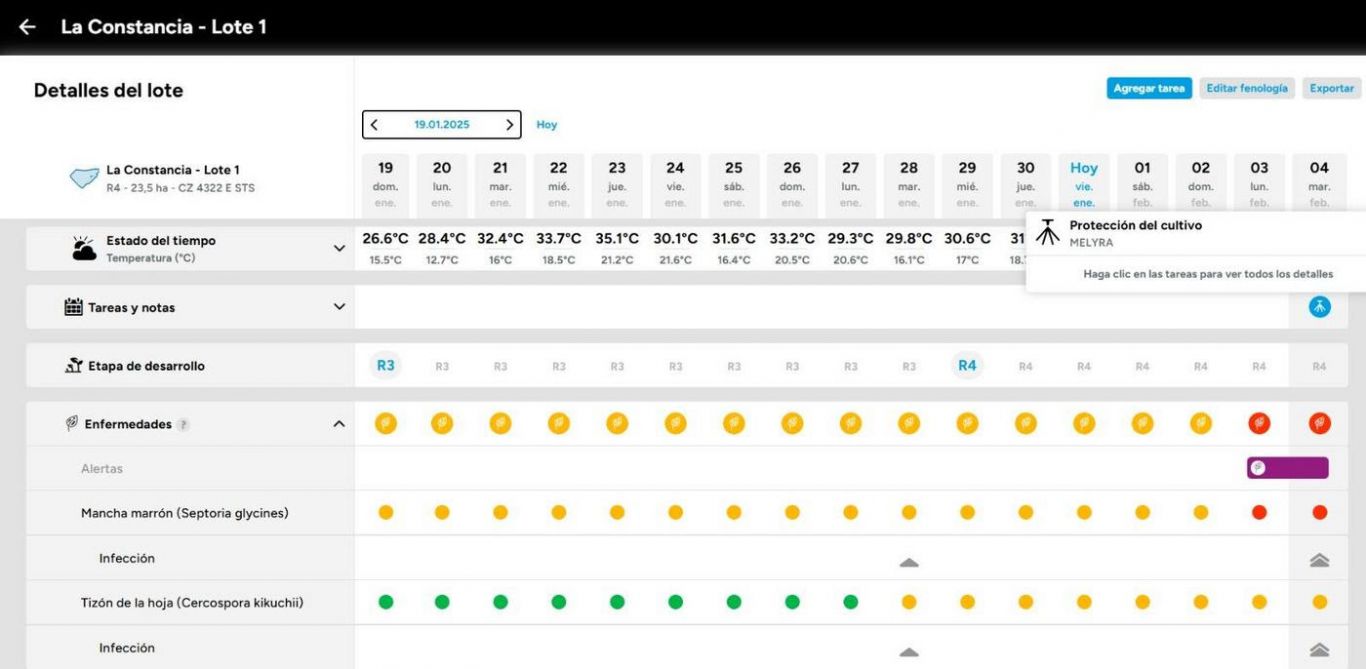1366x669 pixels.
Task: Go to previous date with left chevron
Action: 374,125
